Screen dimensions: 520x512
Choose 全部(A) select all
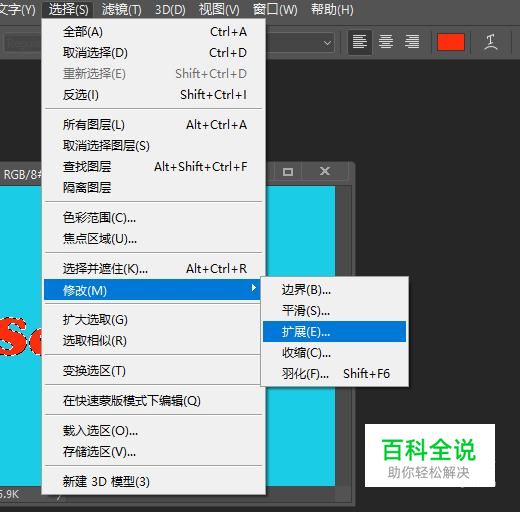pyautogui.click(x=153, y=32)
